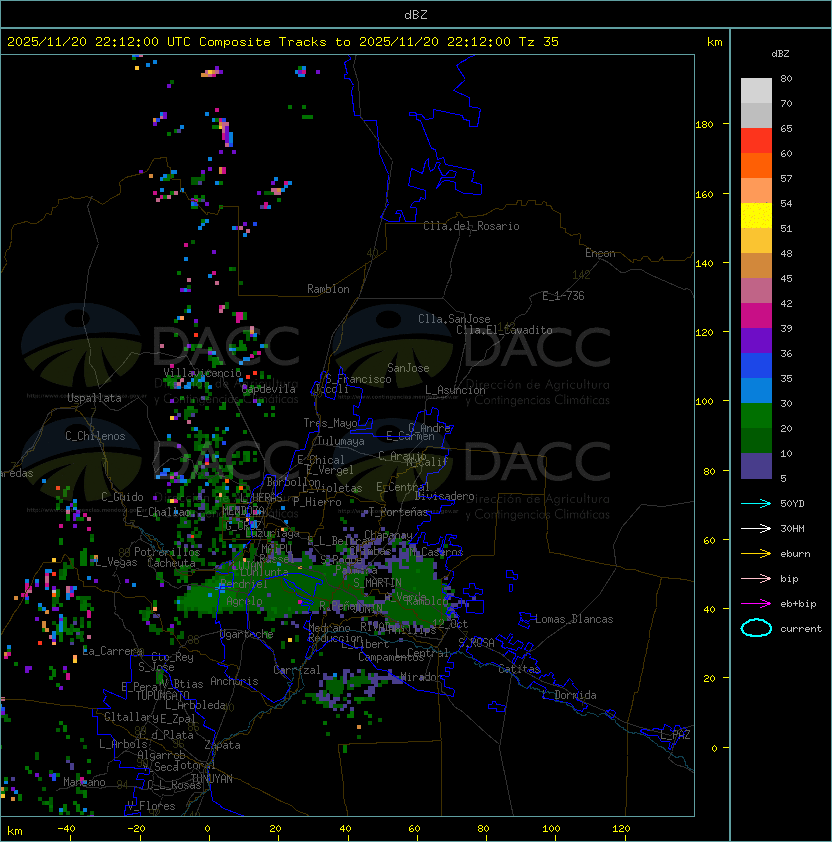The height and width of the screenshot is (842, 832).
Task: Select the 'Uspallata' place label
Action: (x=94, y=398)
